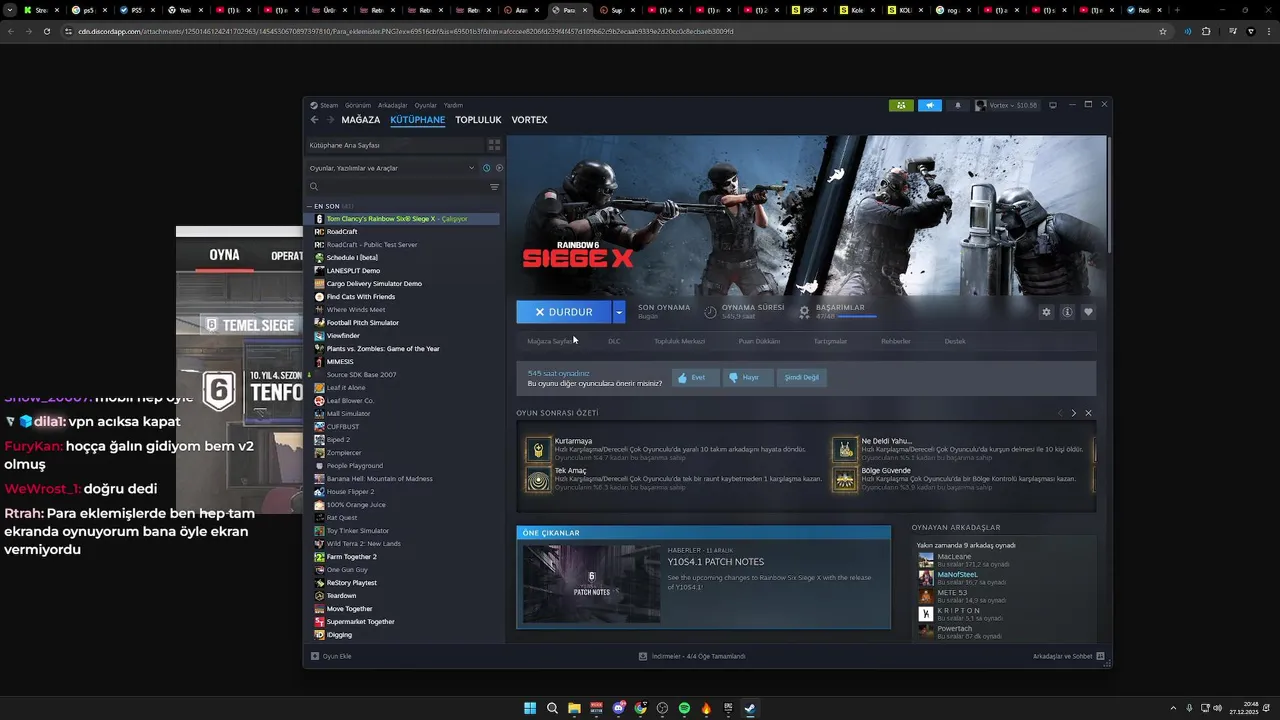Open the Tartışmalar link
The image size is (1280, 720).
click(830, 341)
